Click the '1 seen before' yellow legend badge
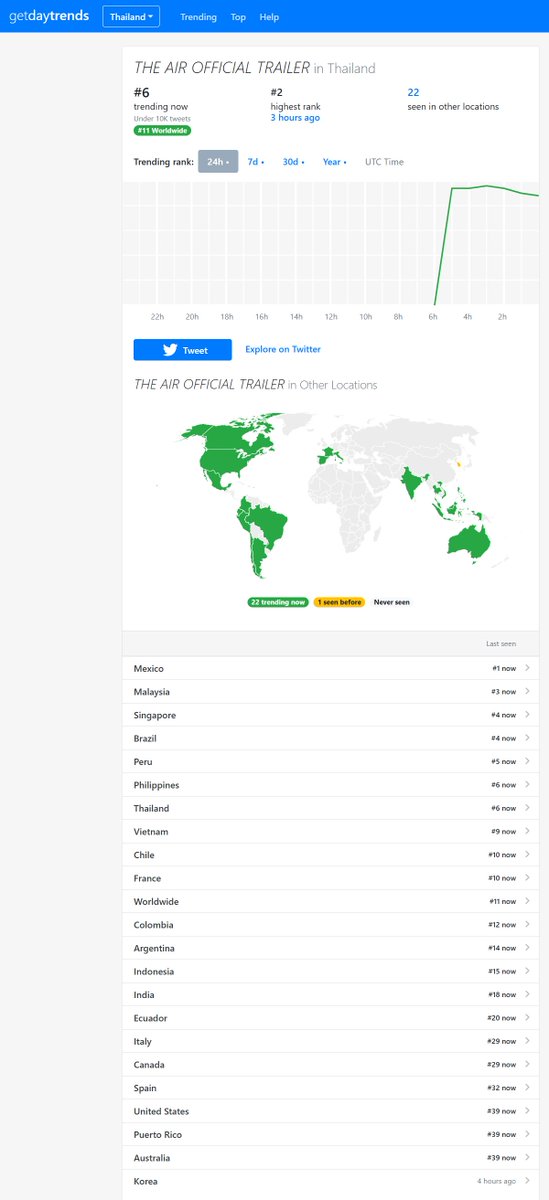Image resolution: width=549 pixels, height=1200 pixels. tap(338, 602)
